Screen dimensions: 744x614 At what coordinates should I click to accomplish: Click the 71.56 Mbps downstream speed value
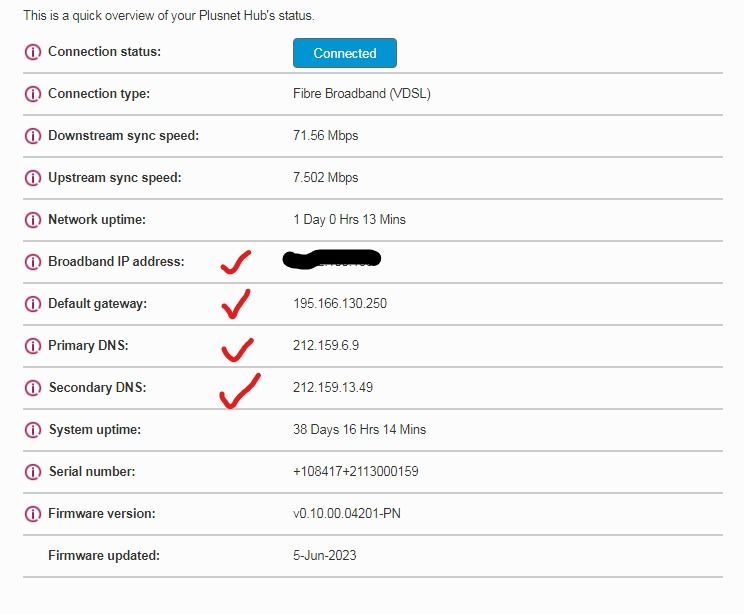point(325,136)
